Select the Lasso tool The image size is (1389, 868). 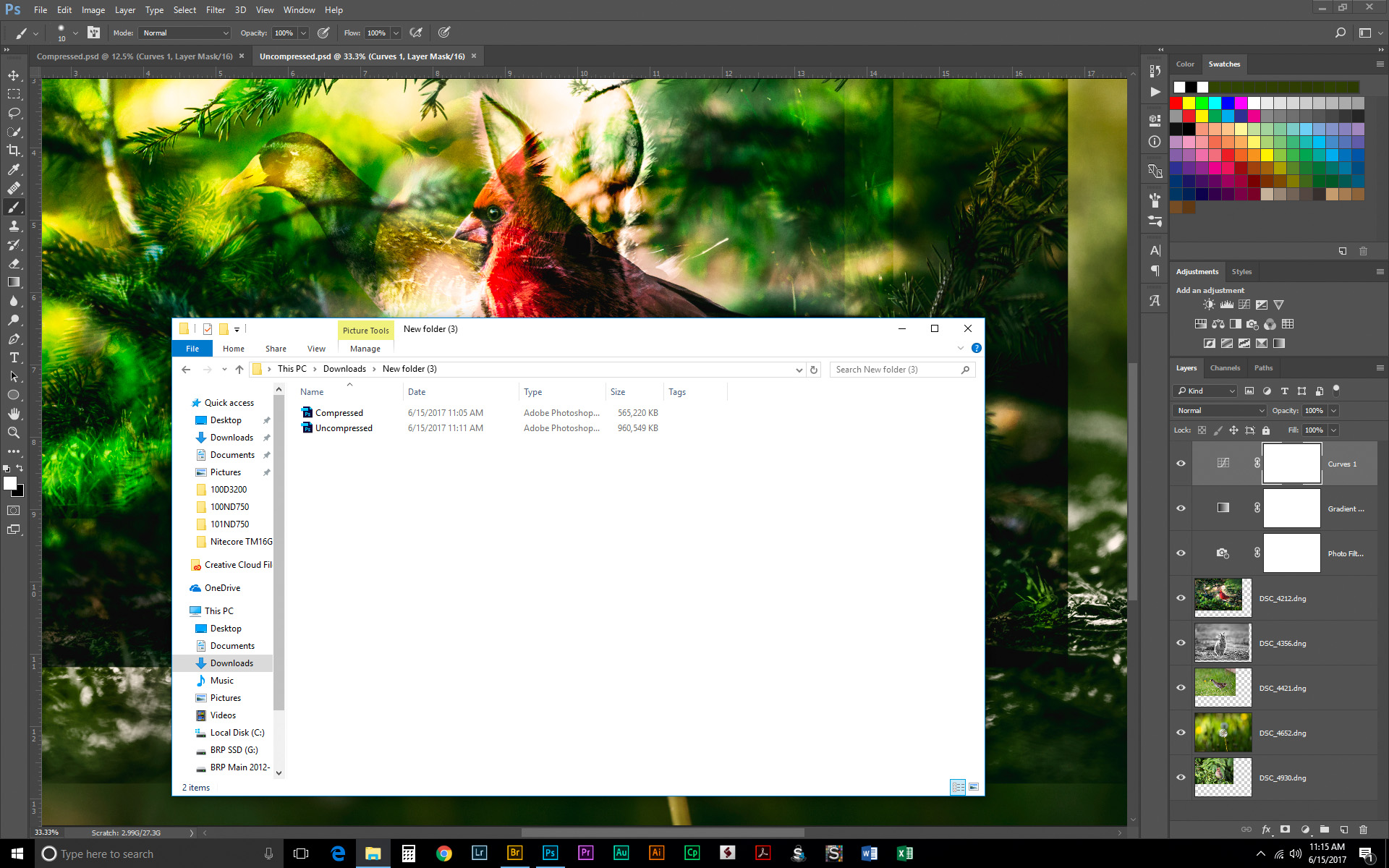[x=14, y=113]
